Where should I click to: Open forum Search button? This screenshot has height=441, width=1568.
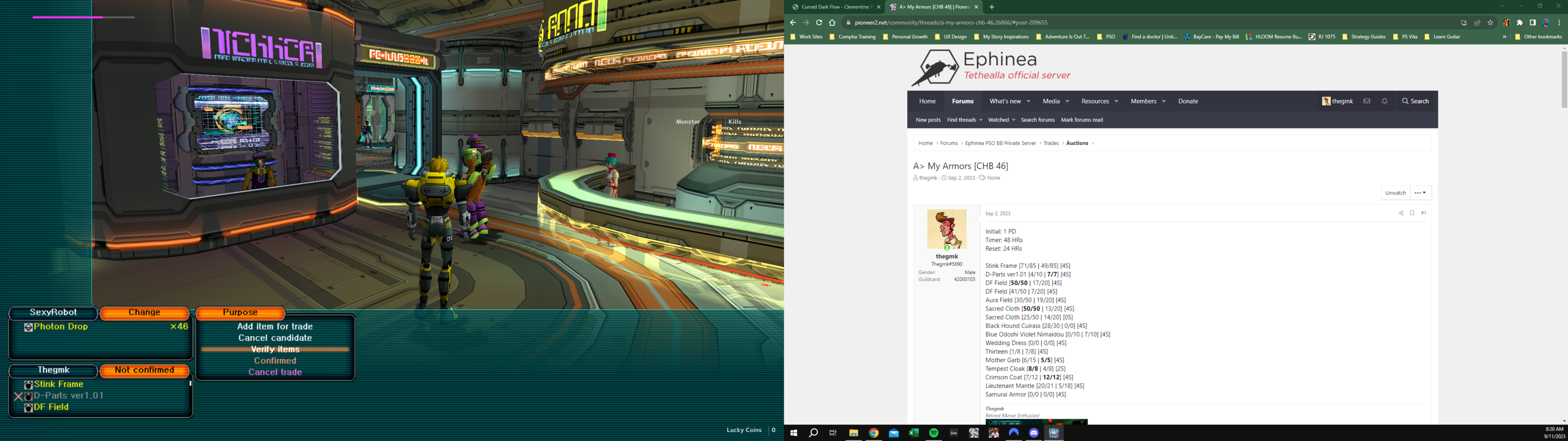pyautogui.click(x=1415, y=101)
